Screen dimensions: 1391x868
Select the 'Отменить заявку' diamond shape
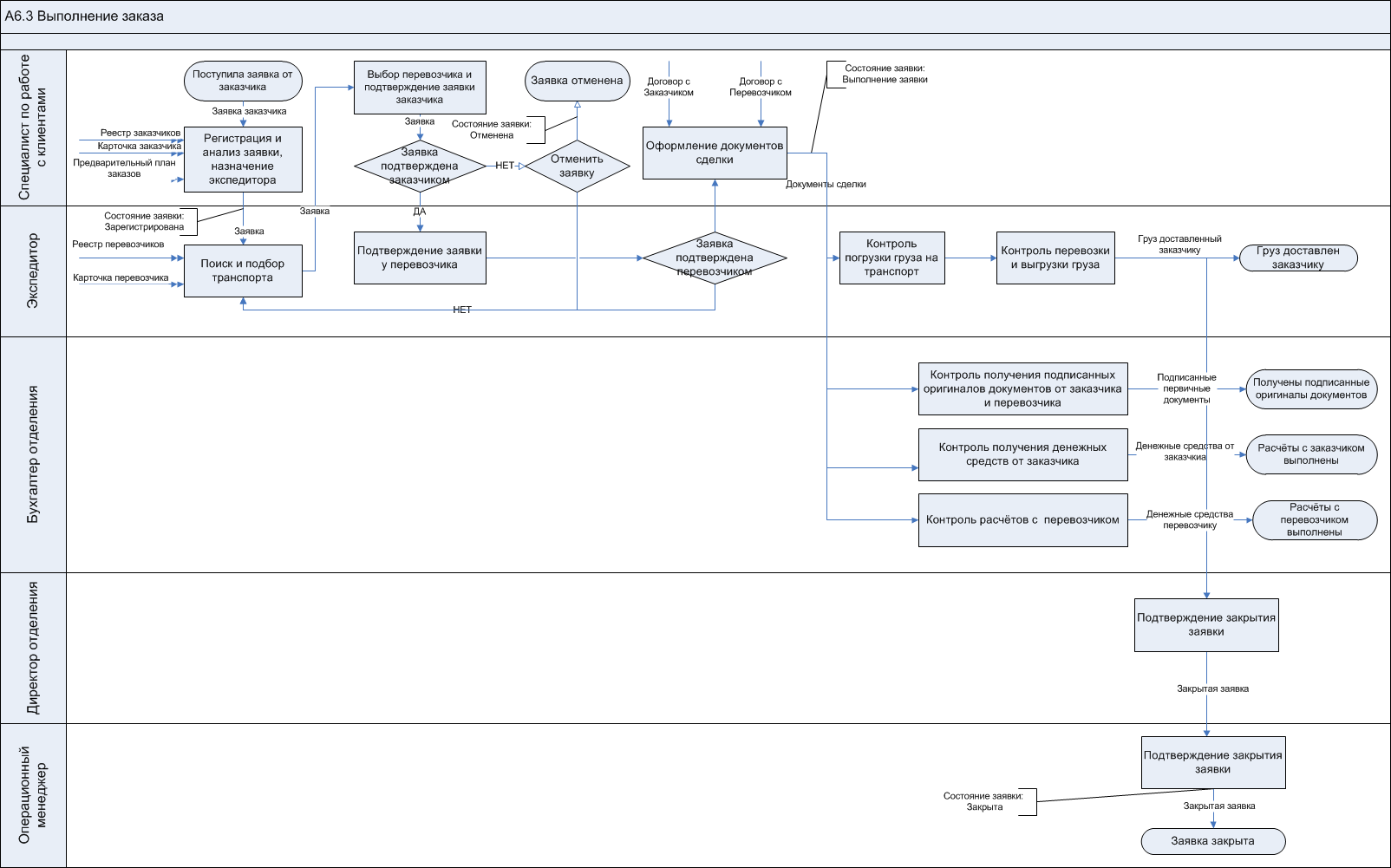click(577, 166)
